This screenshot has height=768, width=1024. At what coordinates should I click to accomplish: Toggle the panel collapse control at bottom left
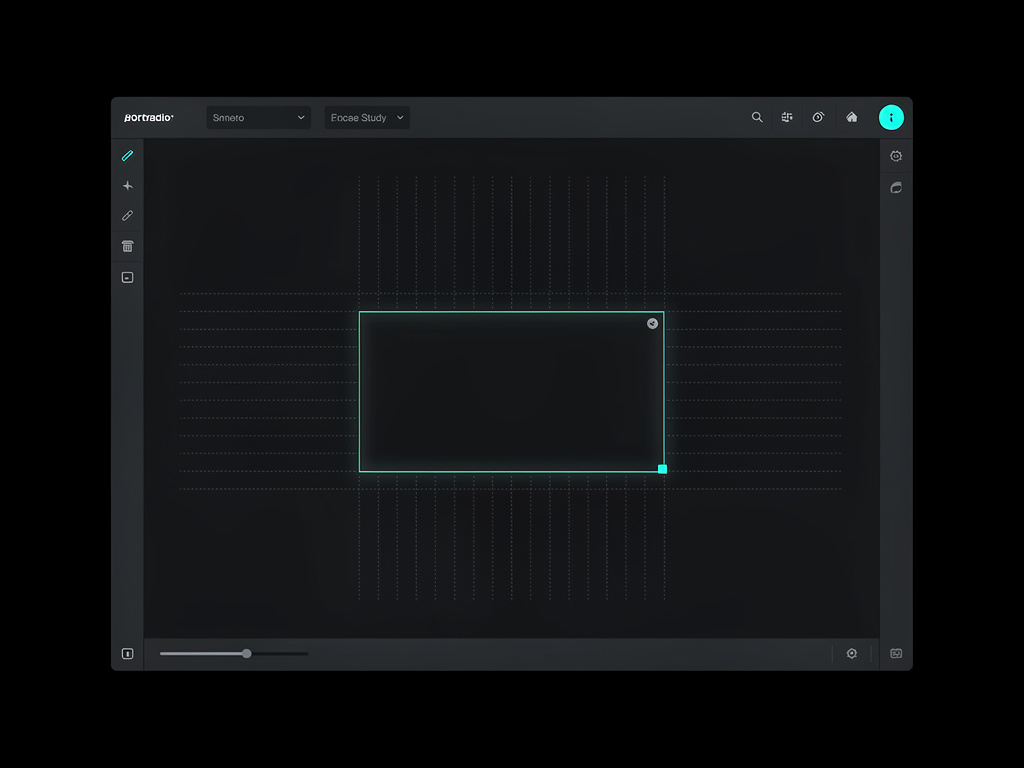click(x=127, y=653)
